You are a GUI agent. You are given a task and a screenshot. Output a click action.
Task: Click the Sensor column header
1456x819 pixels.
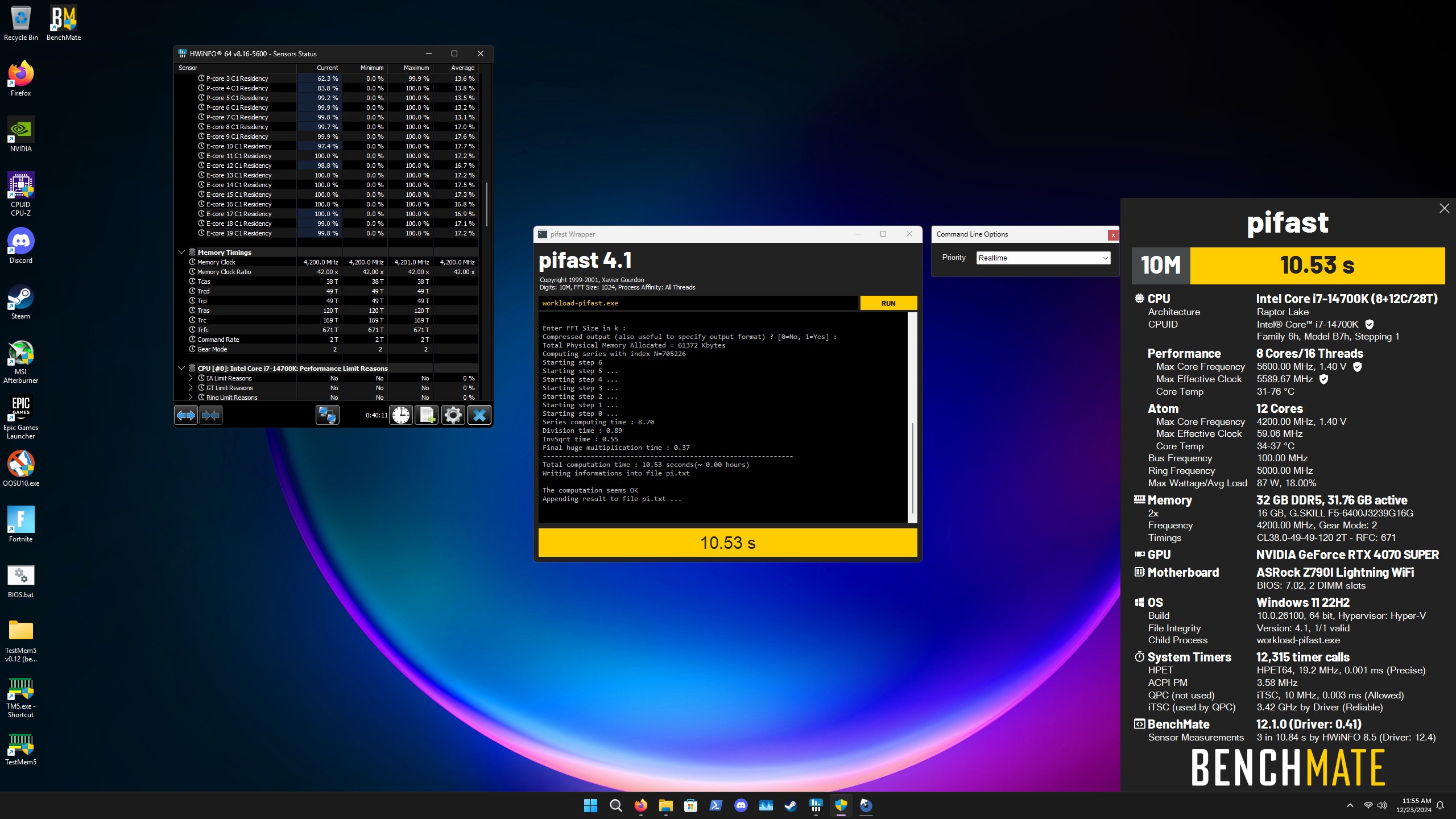235,68
